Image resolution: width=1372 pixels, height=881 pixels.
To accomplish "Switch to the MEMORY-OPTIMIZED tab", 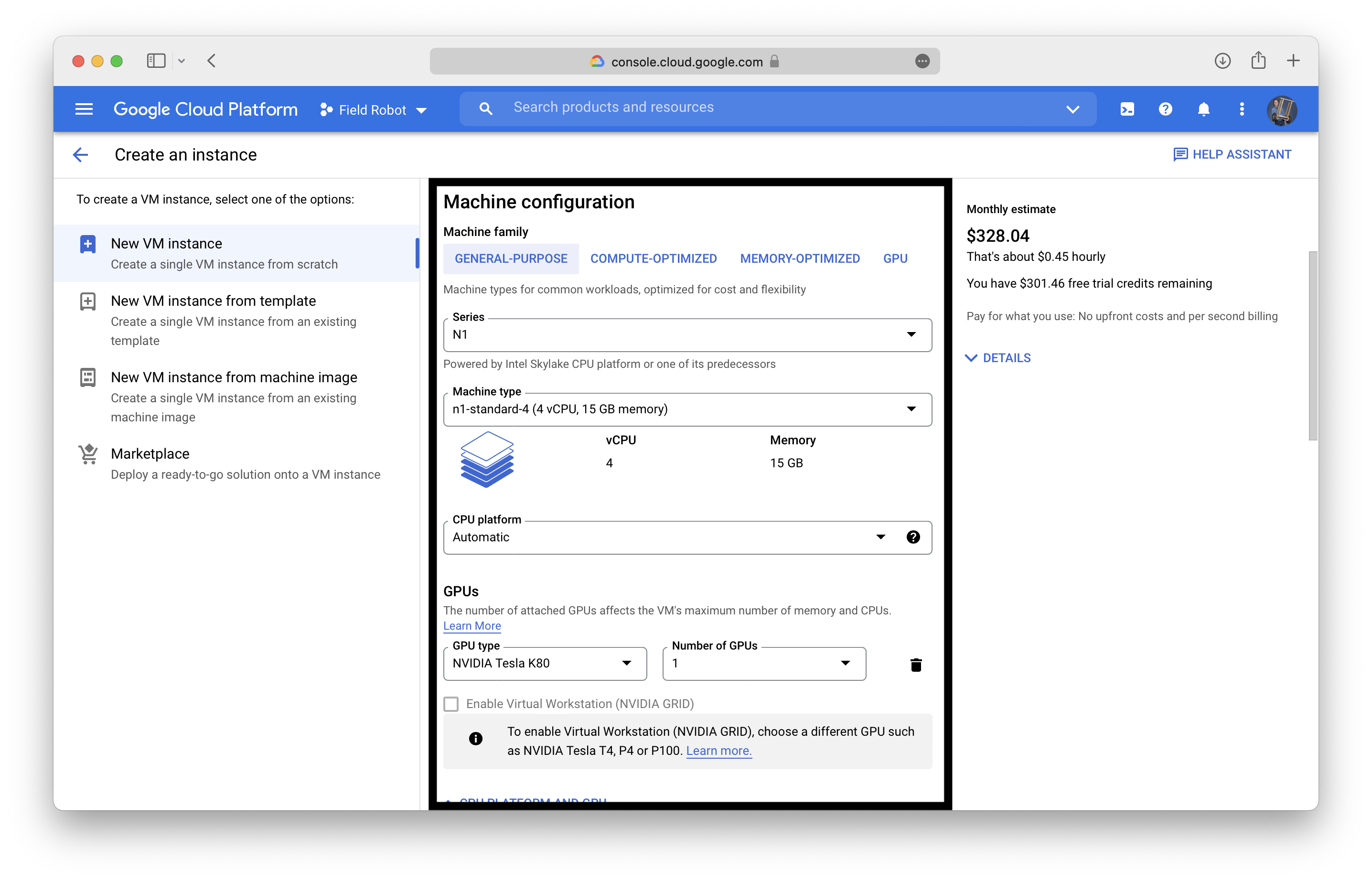I will 800,258.
